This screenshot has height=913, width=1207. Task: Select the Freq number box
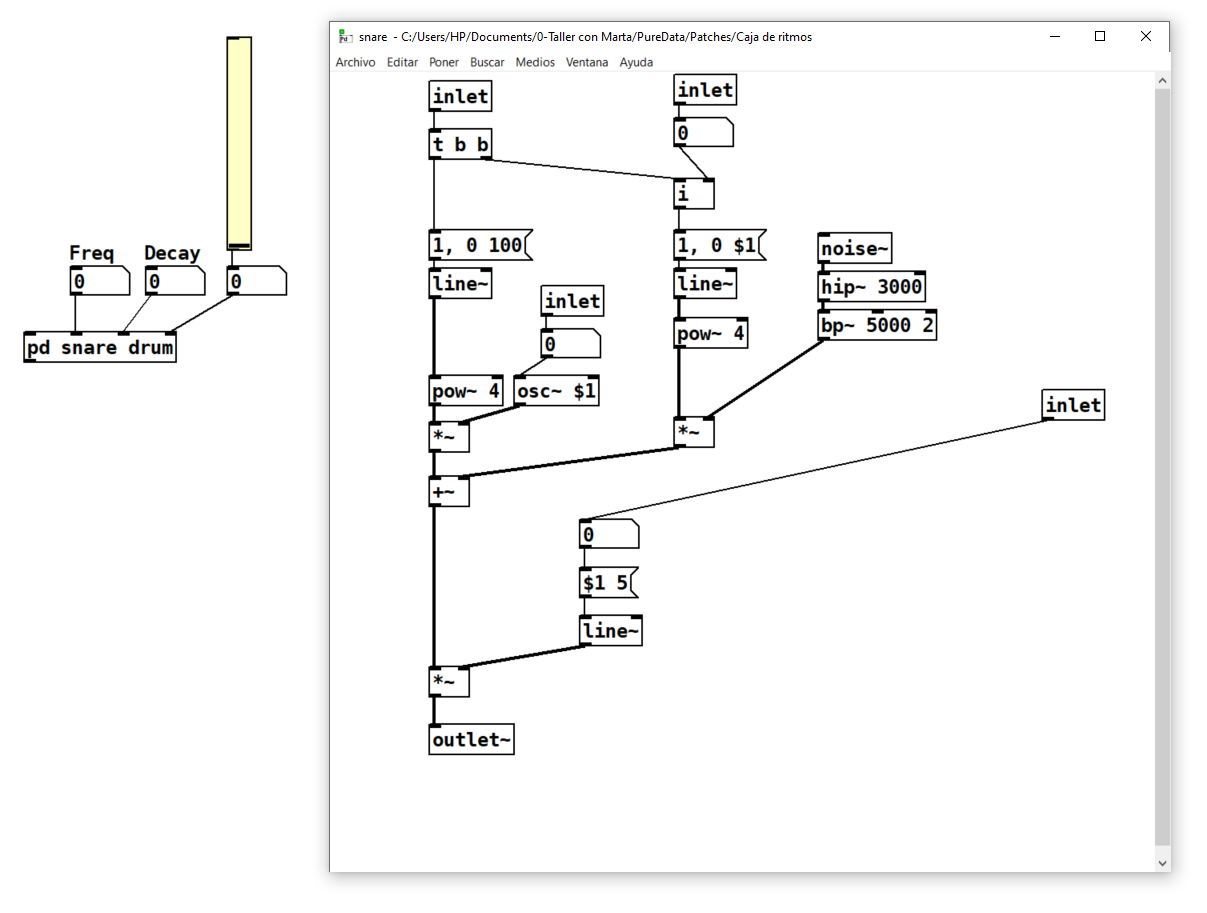click(x=100, y=282)
